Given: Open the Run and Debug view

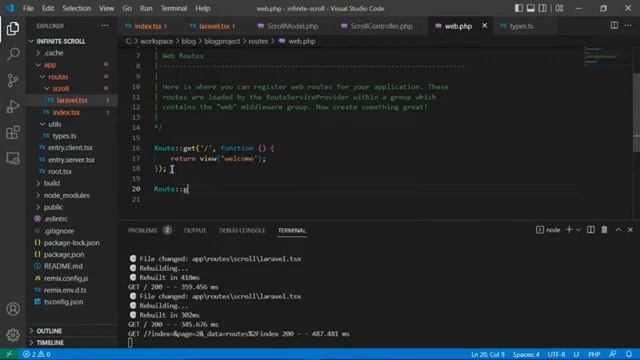Looking at the screenshot, I should pos(13,106).
